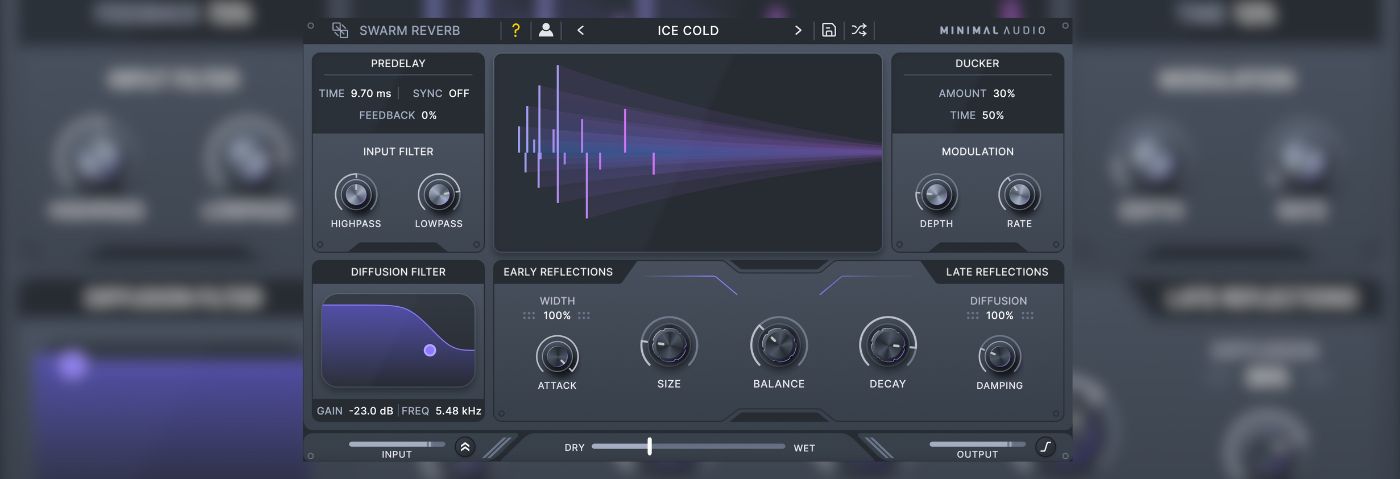This screenshot has width=1400, height=479.
Task: Click the DECAY knob
Action: (x=888, y=346)
